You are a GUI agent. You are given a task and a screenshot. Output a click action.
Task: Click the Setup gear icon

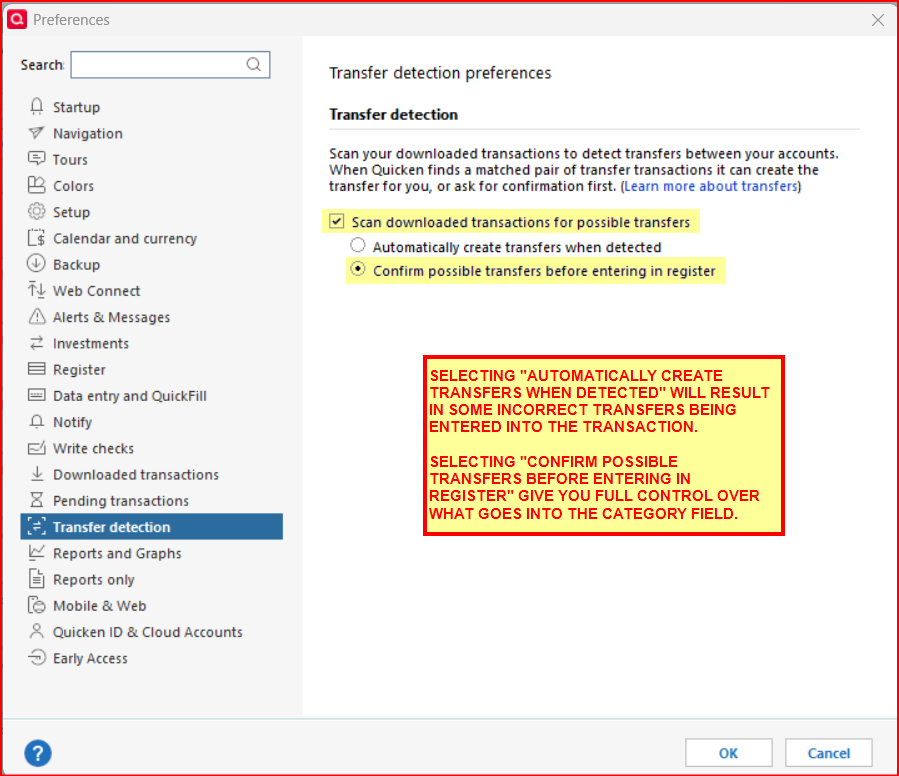tap(37, 212)
